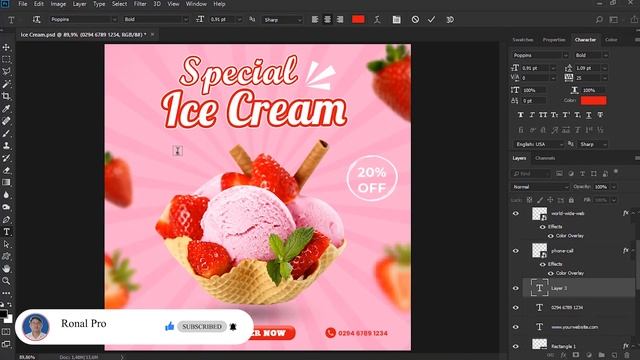Image resolution: width=640 pixels, height=360 pixels.
Task: Open font family dropdown in Character panel
Action: coord(566,56)
